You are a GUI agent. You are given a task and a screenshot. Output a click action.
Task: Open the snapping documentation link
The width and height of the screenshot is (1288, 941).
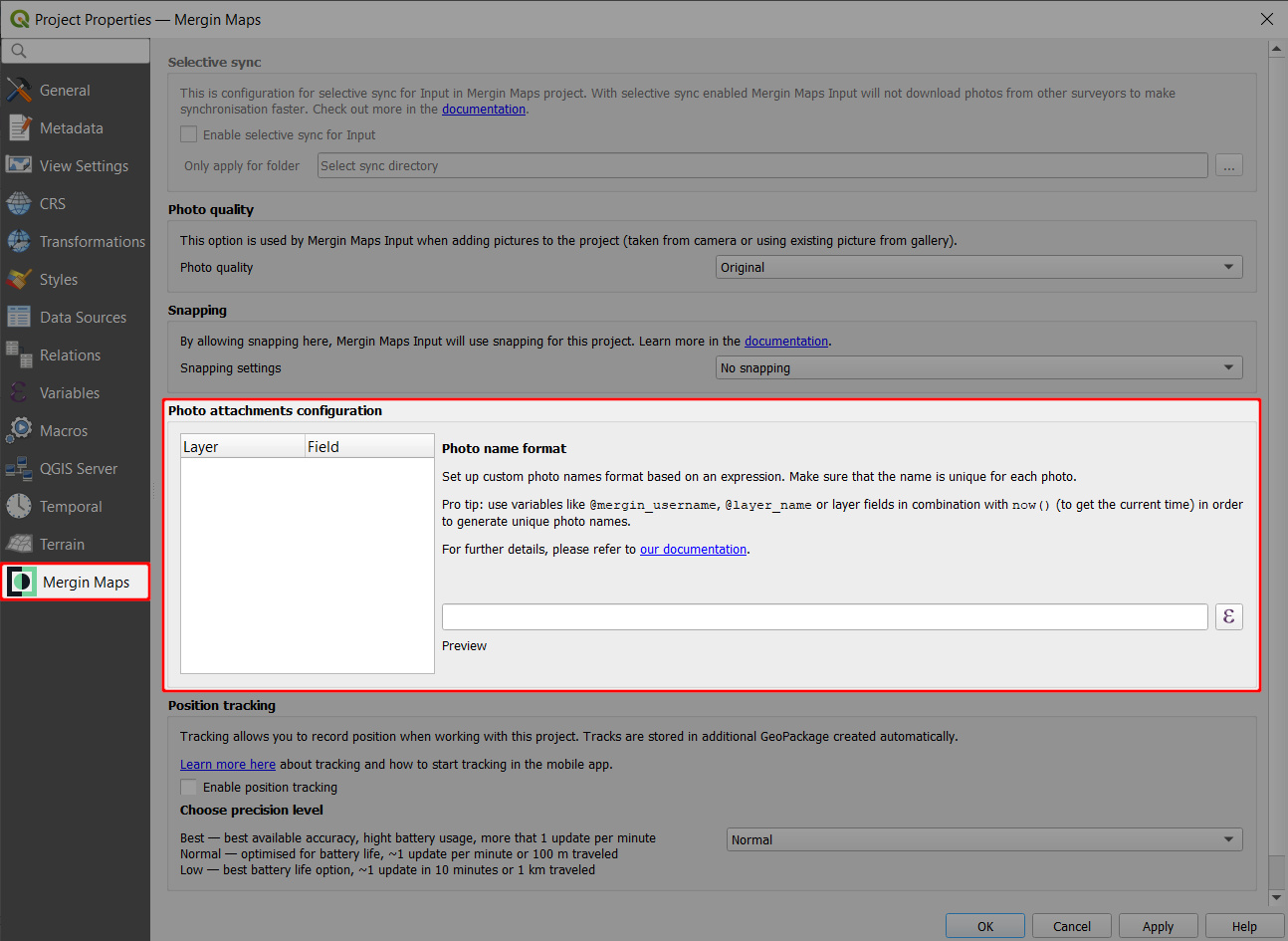(x=786, y=341)
